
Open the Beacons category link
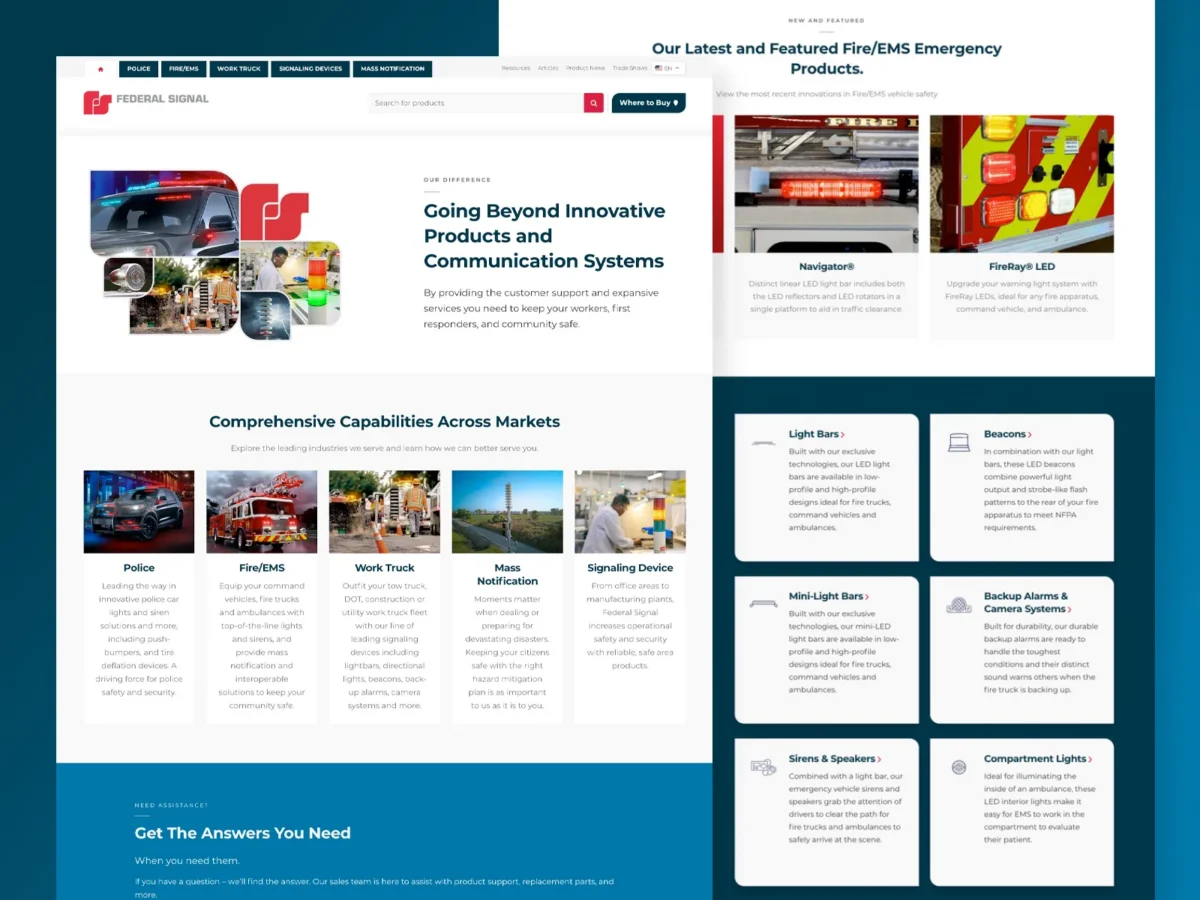pyautogui.click(x=1008, y=435)
